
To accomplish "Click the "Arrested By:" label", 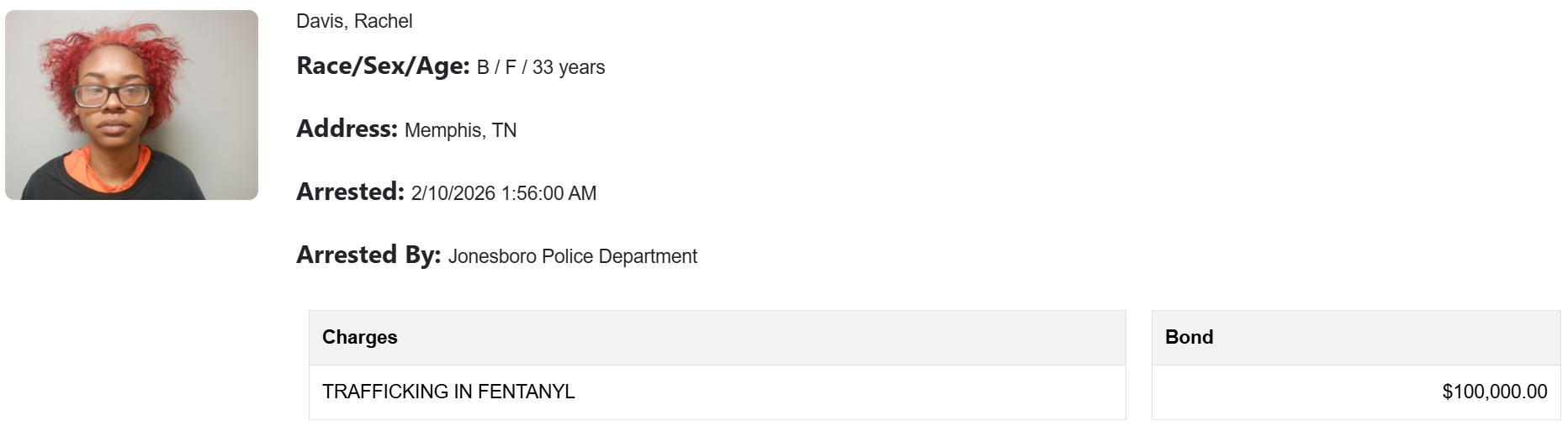I will click(368, 255).
